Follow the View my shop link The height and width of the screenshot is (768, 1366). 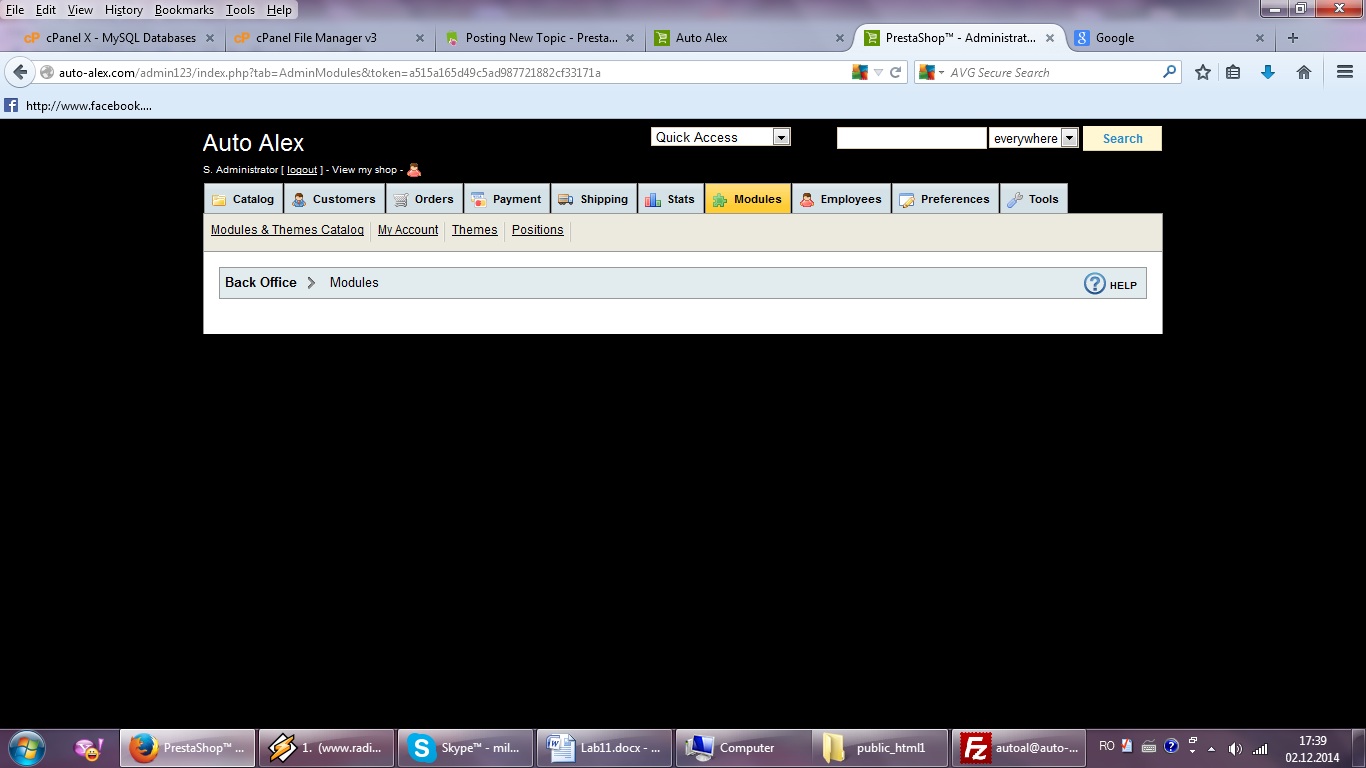coord(364,170)
